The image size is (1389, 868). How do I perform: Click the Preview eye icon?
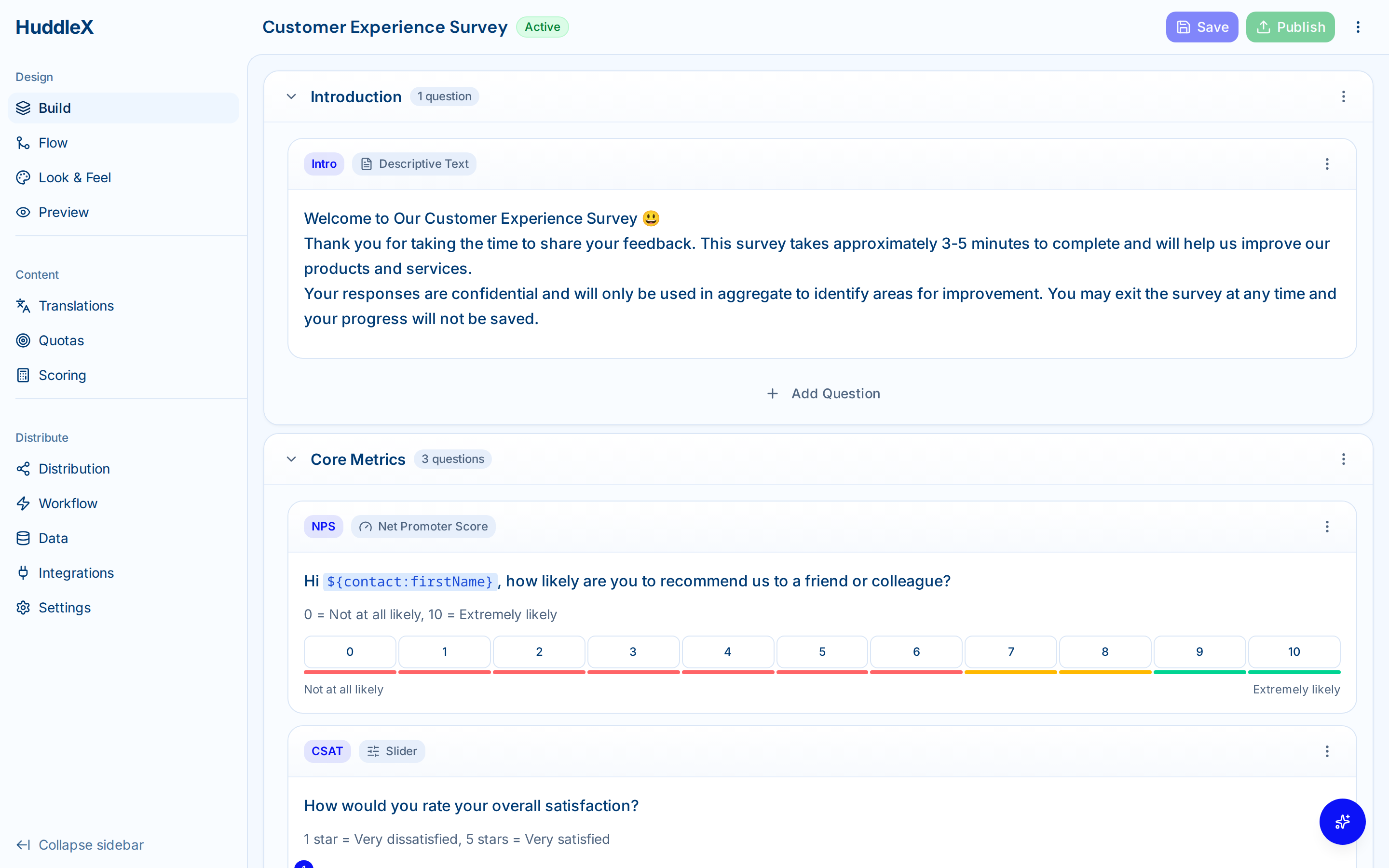pos(23,212)
